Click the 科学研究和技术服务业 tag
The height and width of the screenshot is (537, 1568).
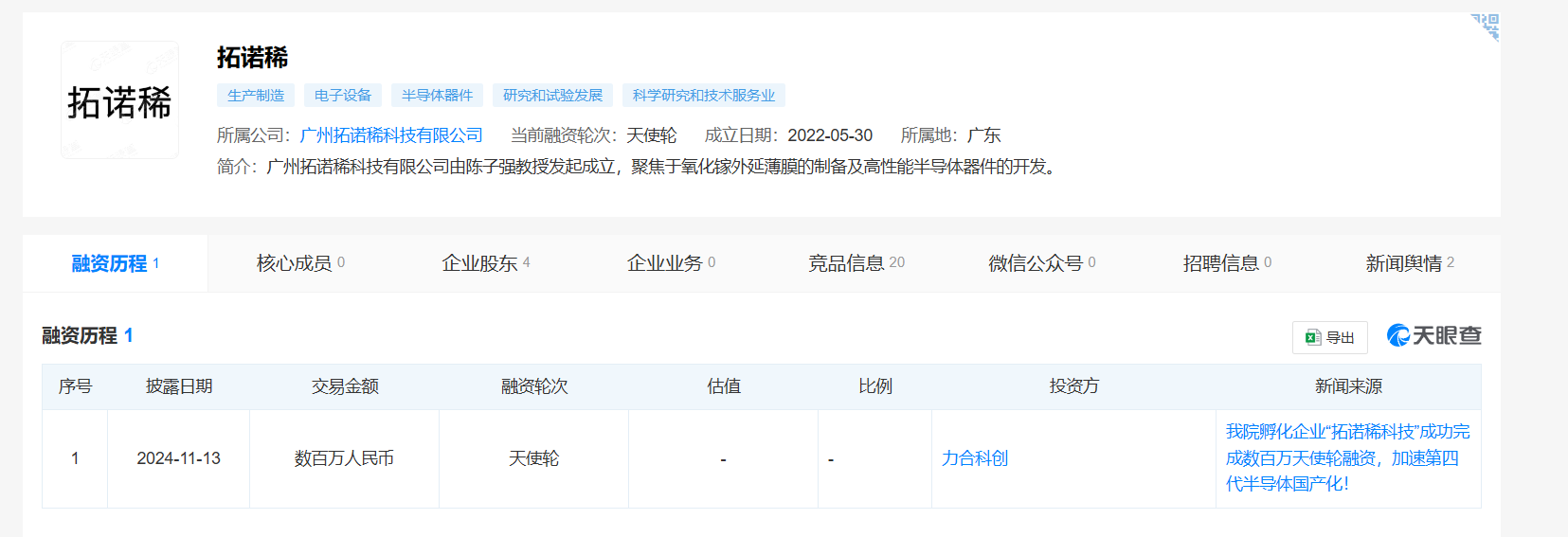[x=704, y=96]
